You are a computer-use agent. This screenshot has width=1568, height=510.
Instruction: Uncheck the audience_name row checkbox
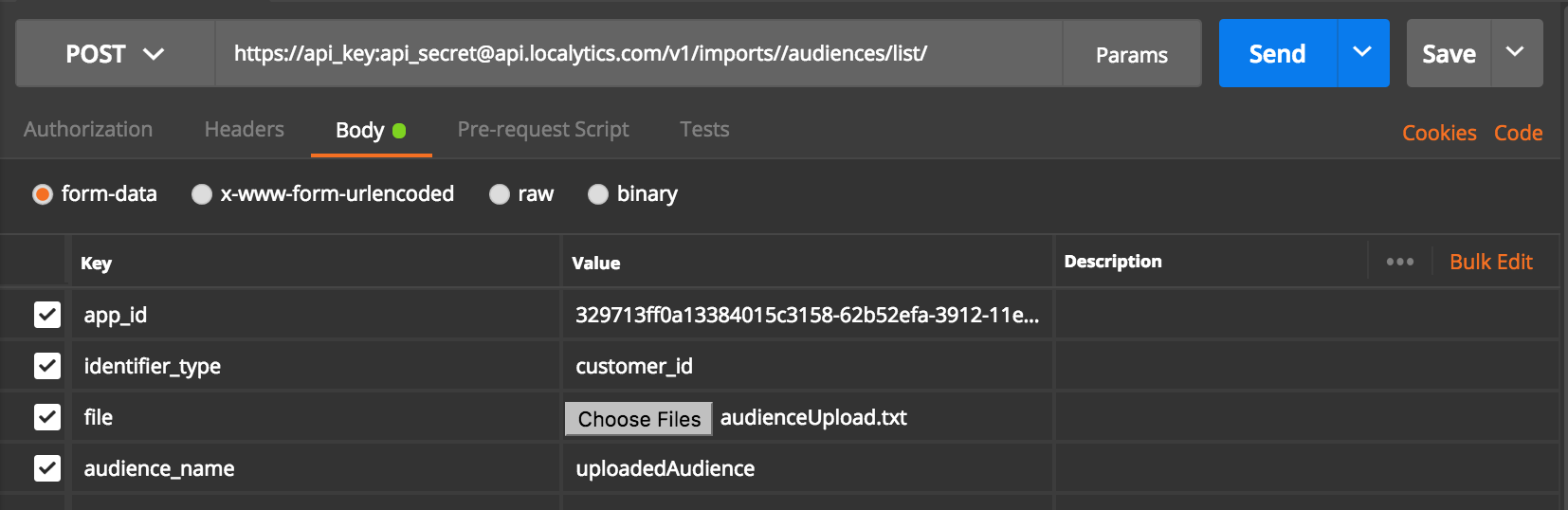[x=47, y=468]
